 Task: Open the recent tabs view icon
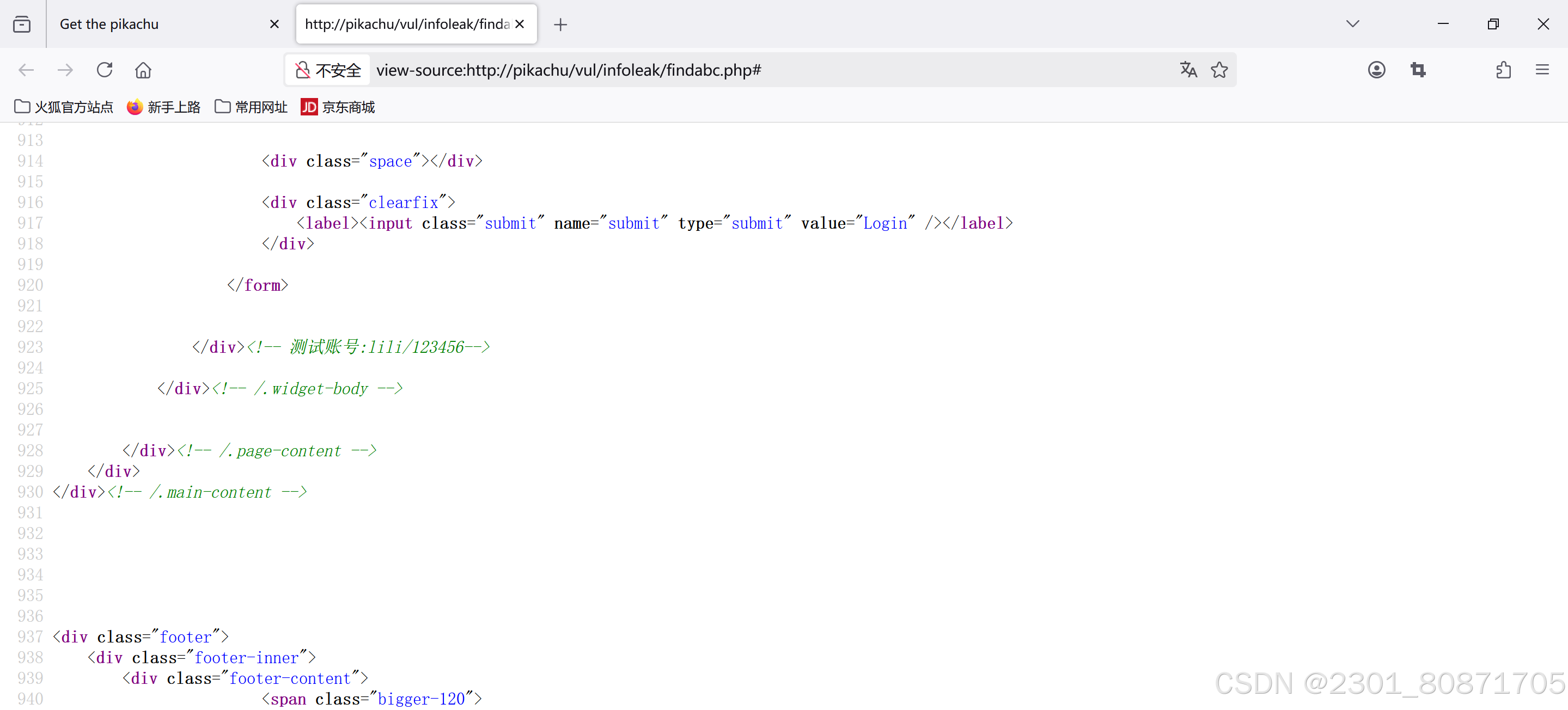pos(22,25)
